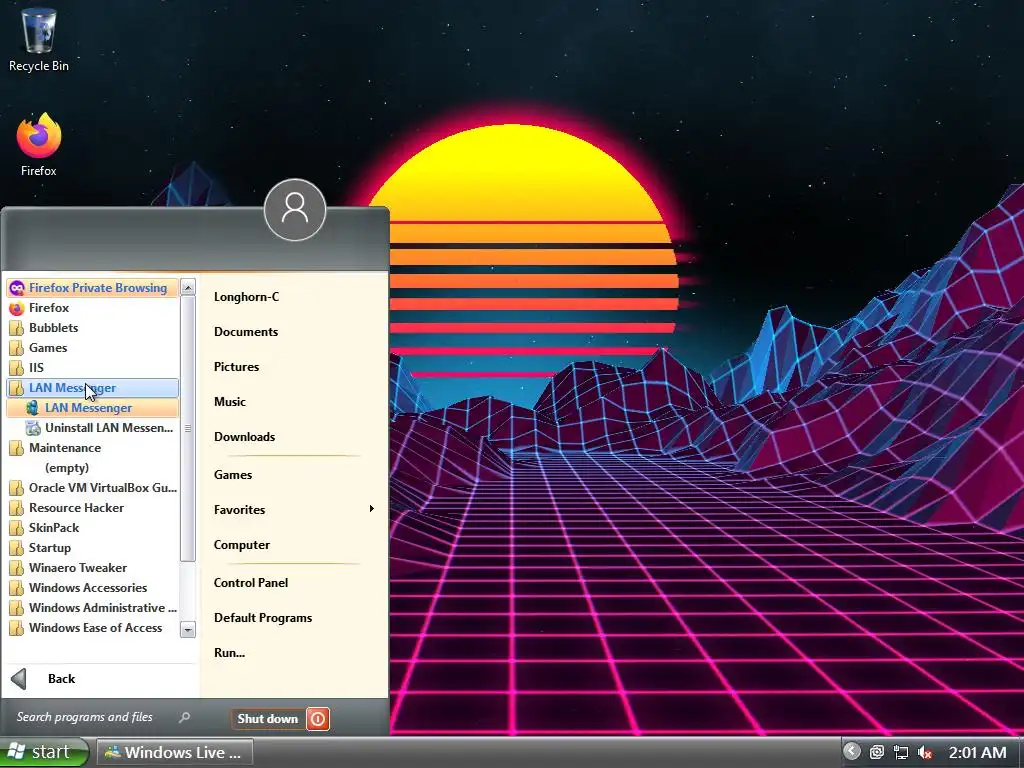
Task: Click the search magnifier icon
Action: [185, 717]
